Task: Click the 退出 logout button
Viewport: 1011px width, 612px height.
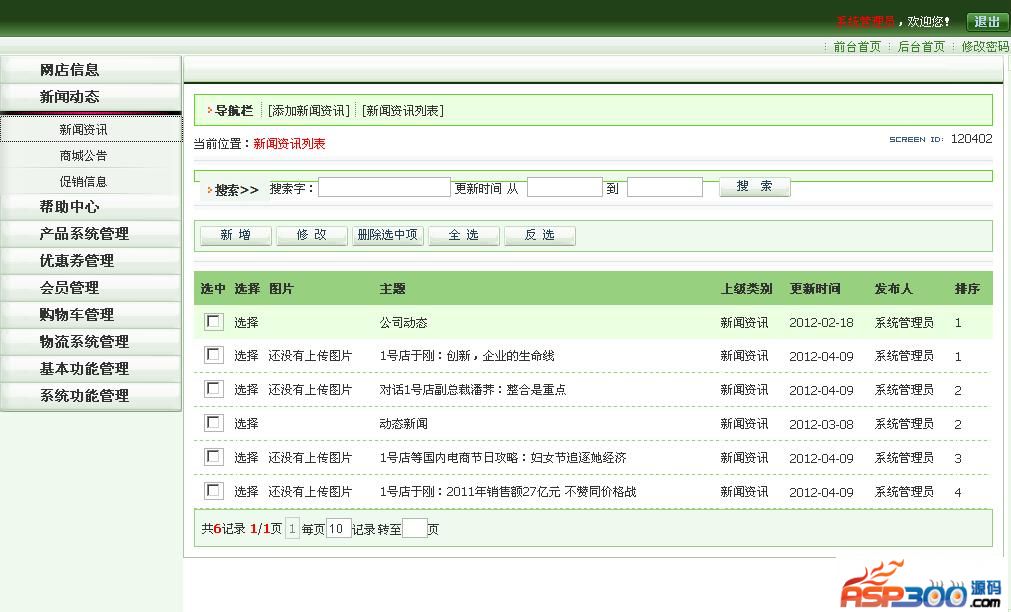Action: pos(986,22)
